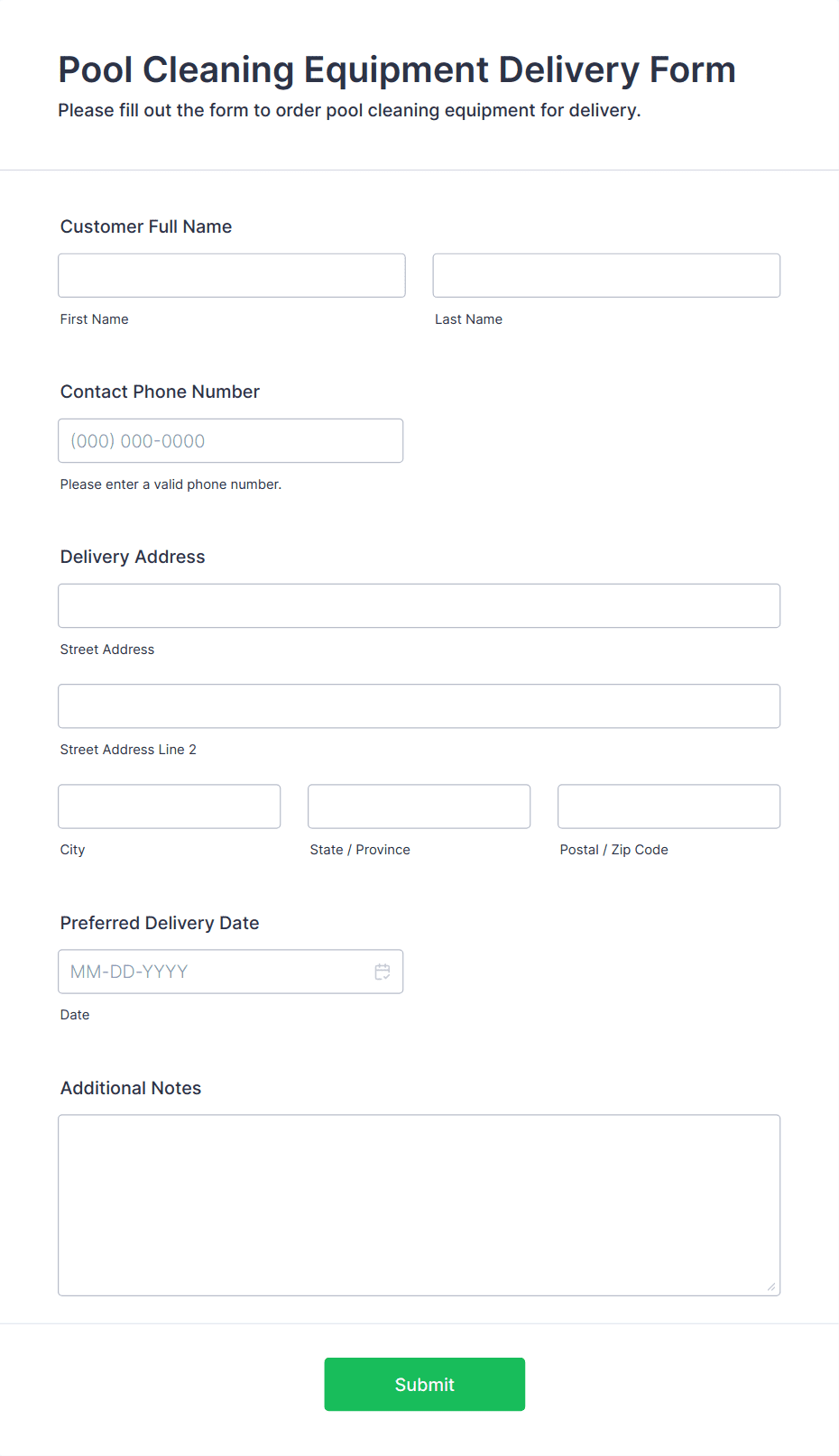Click the Contact Phone Number label

click(160, 392)
